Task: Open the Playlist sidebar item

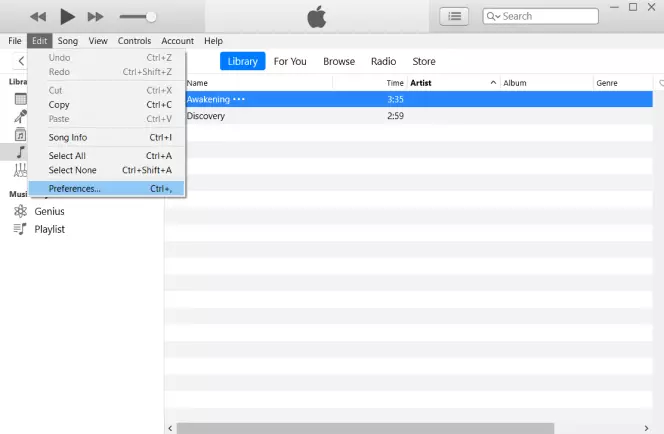Action: [x=50, y=229]
